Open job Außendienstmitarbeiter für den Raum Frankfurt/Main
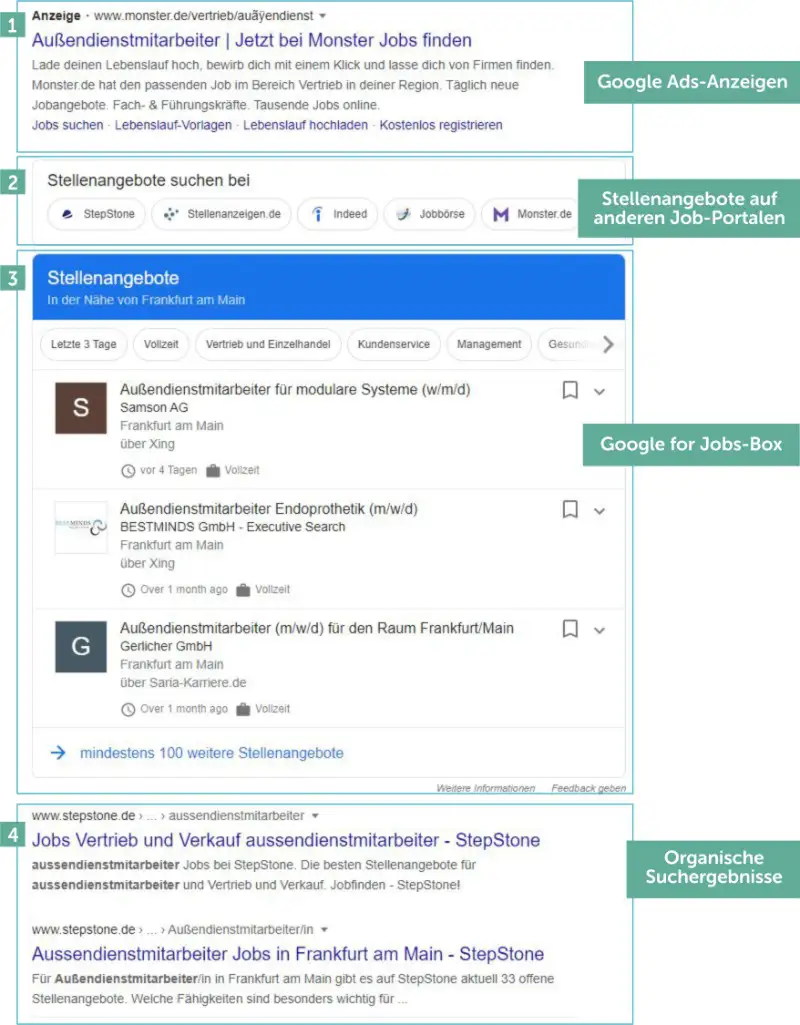 [317, 628]
